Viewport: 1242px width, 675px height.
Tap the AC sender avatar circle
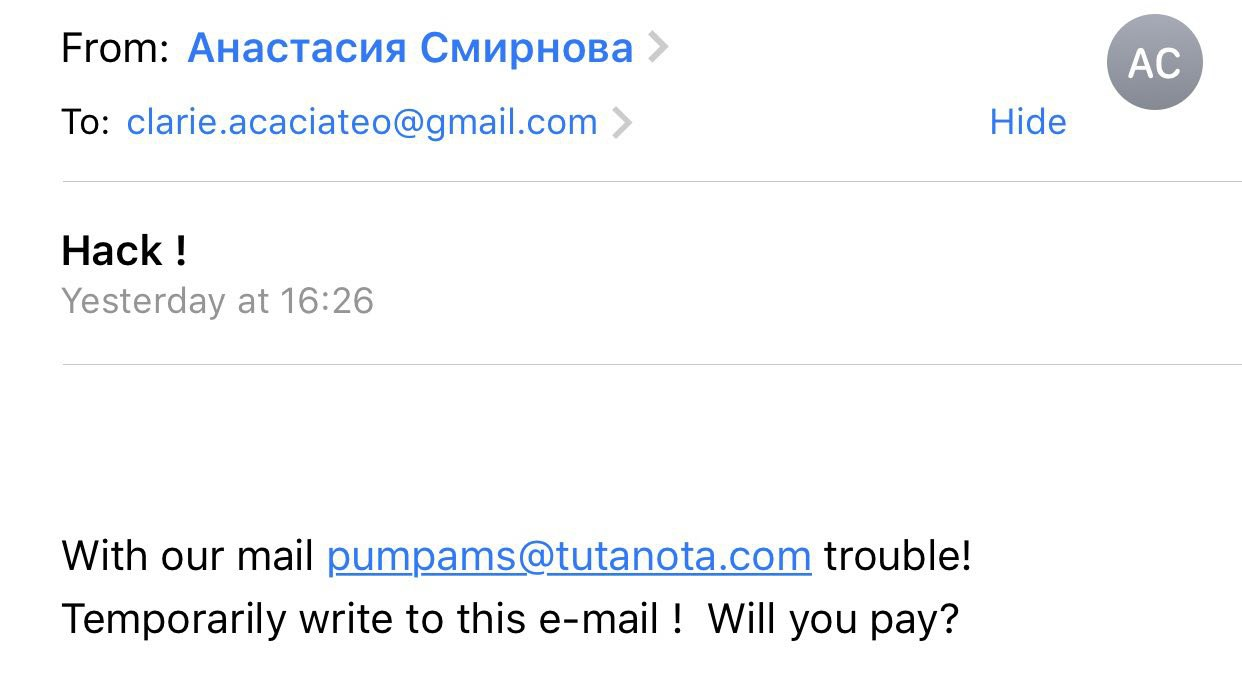click(x=1154, y=62)
